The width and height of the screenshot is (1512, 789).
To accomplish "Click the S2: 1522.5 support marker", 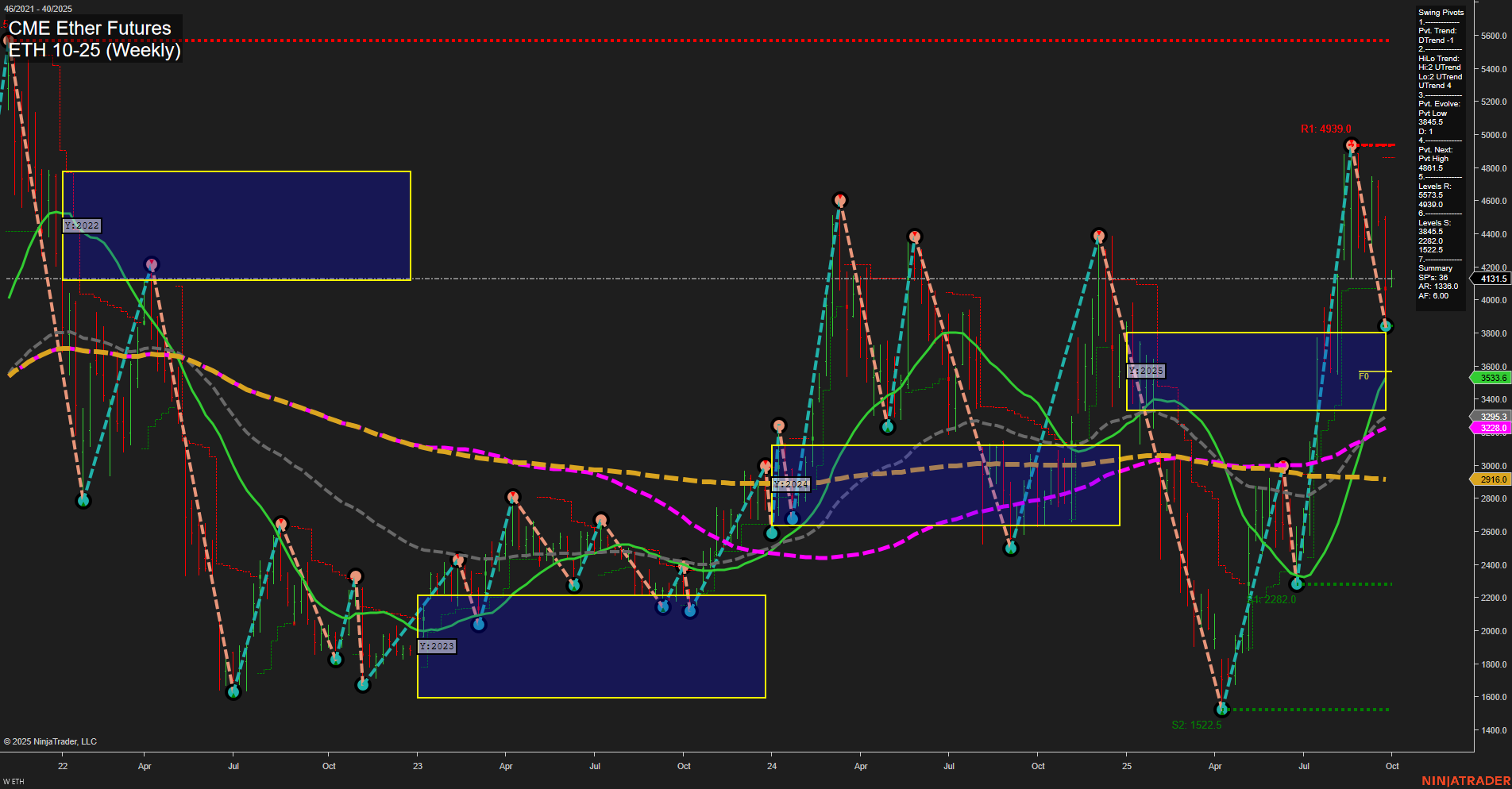I will (x=1196, y=725).
